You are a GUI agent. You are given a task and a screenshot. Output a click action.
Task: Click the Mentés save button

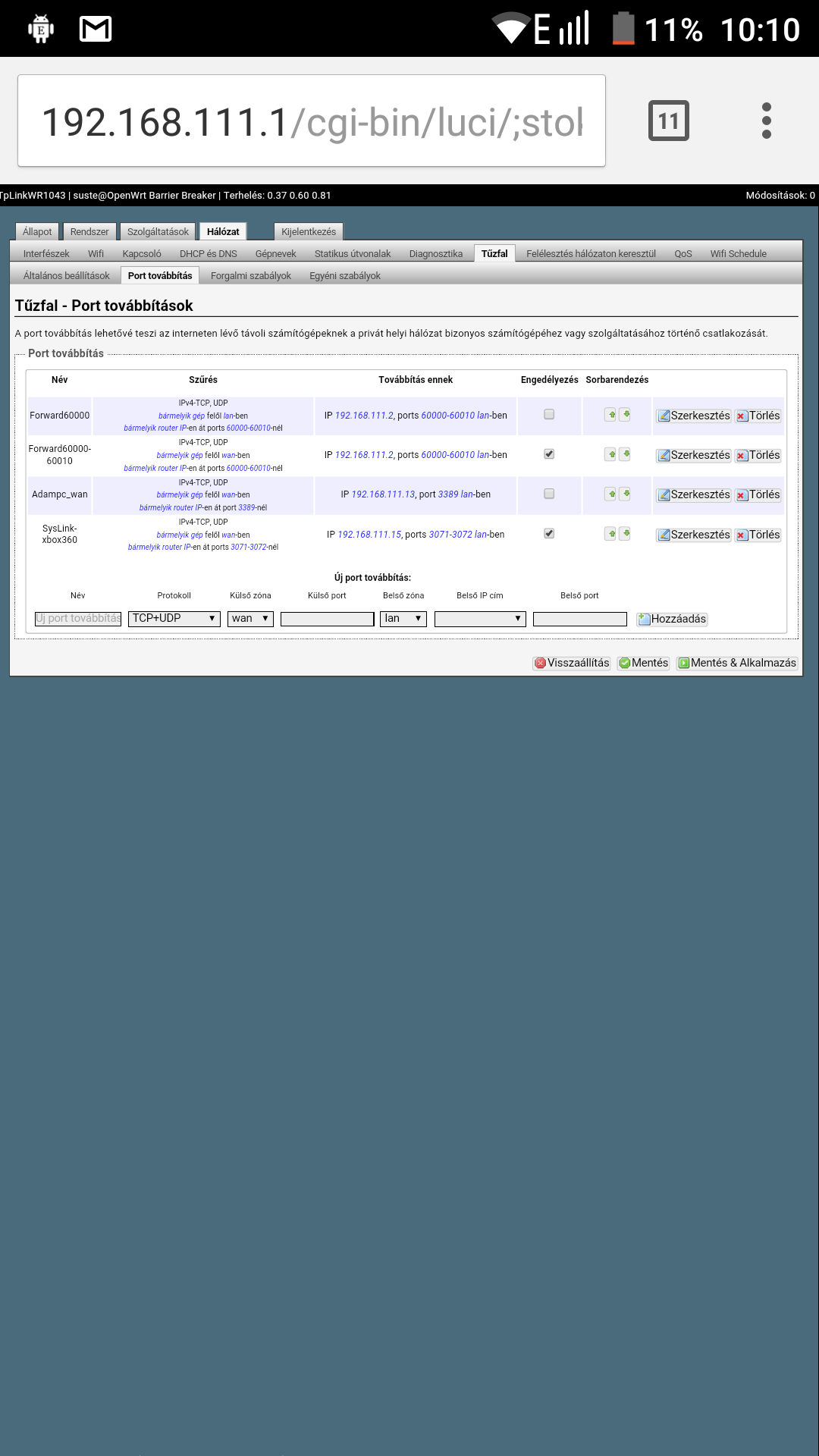tap(644, 663)
